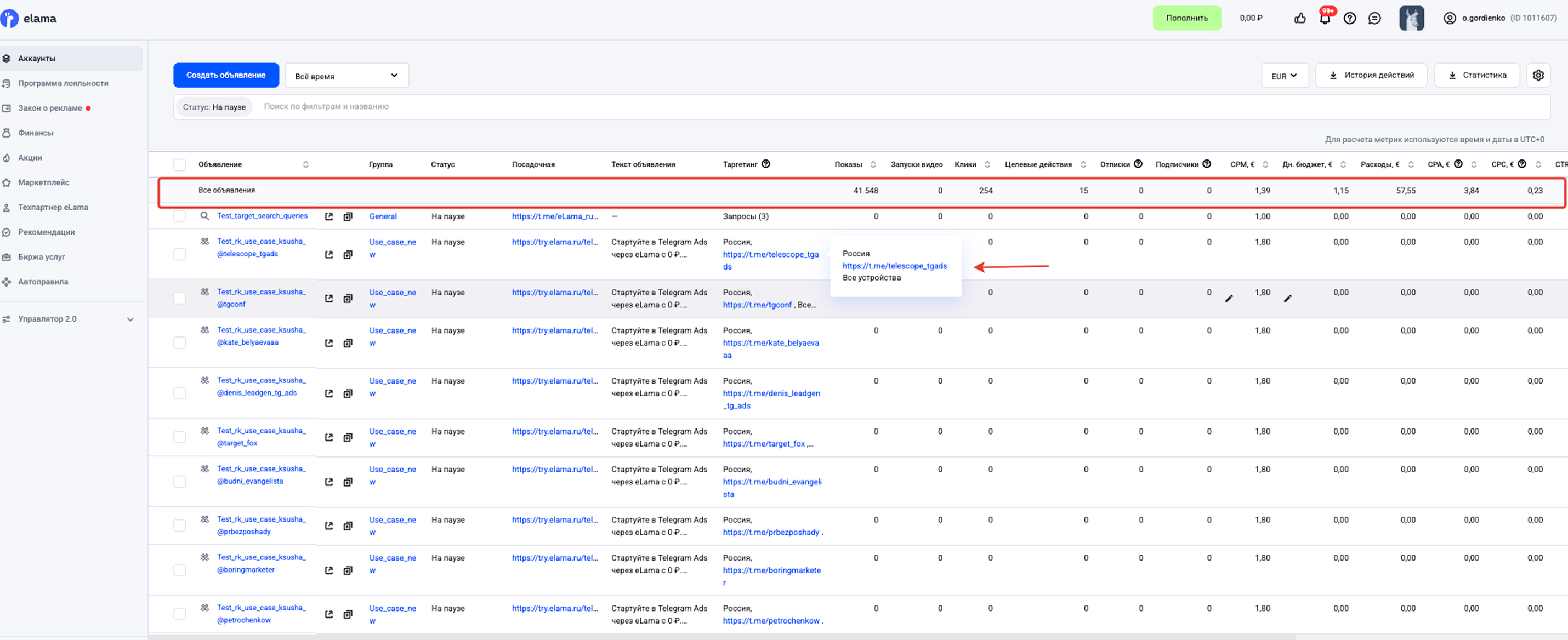Viewport: 1568px width, 640px height.
Task: Open external link icon for @tgconf ad
Action: (x=329, y=298)
